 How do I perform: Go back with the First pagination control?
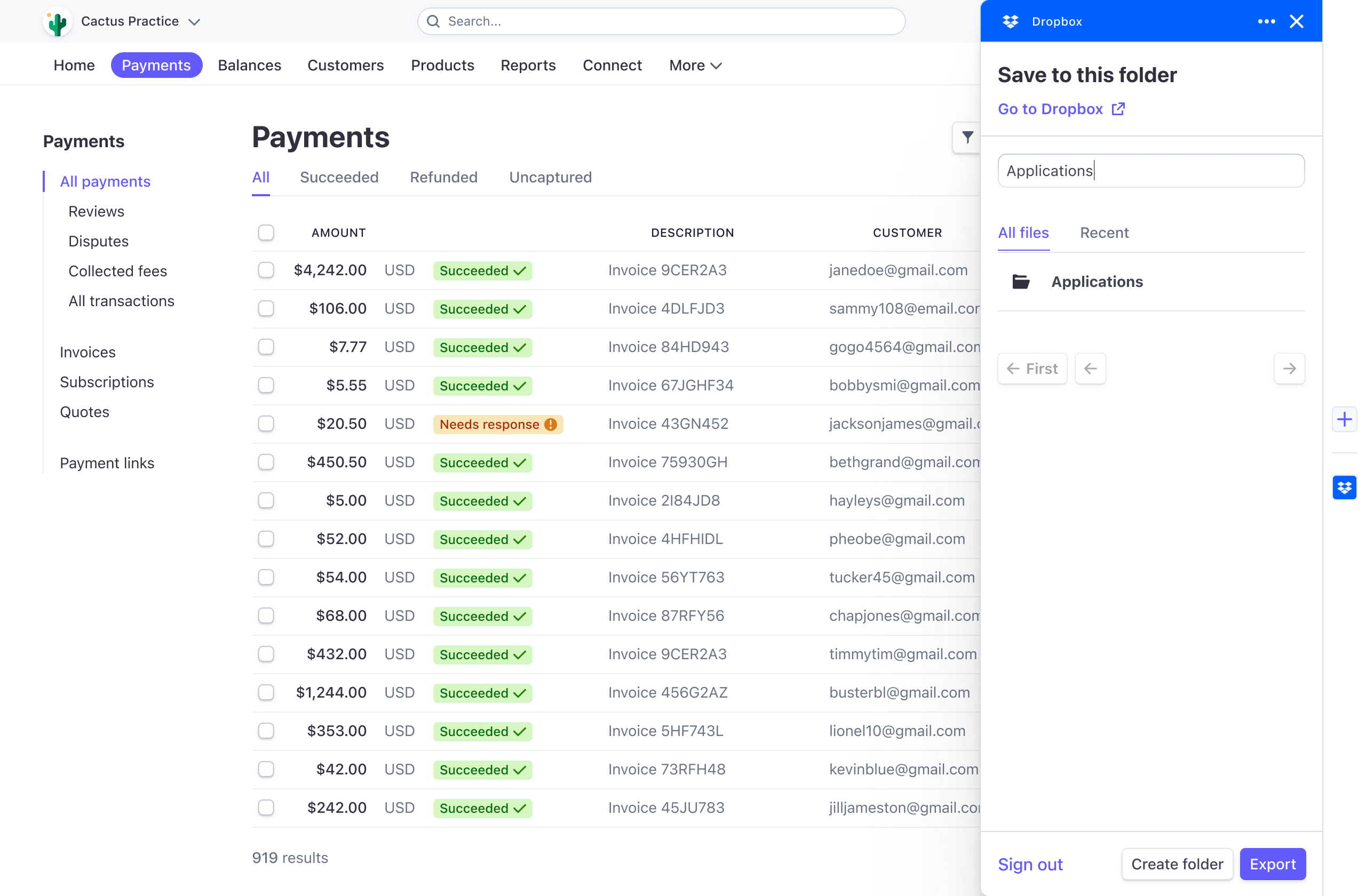click(x=1032, y=368)
